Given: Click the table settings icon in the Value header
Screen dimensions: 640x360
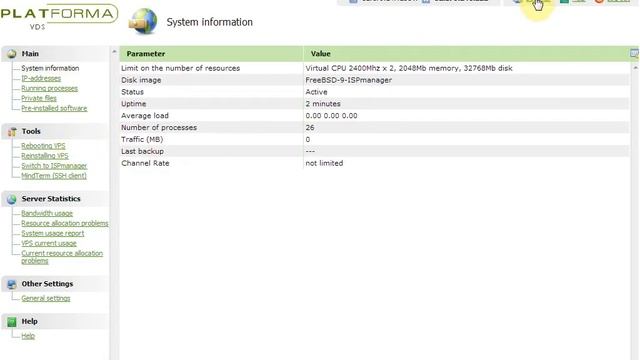Looking at the screenshot, I should coord(634,53).
